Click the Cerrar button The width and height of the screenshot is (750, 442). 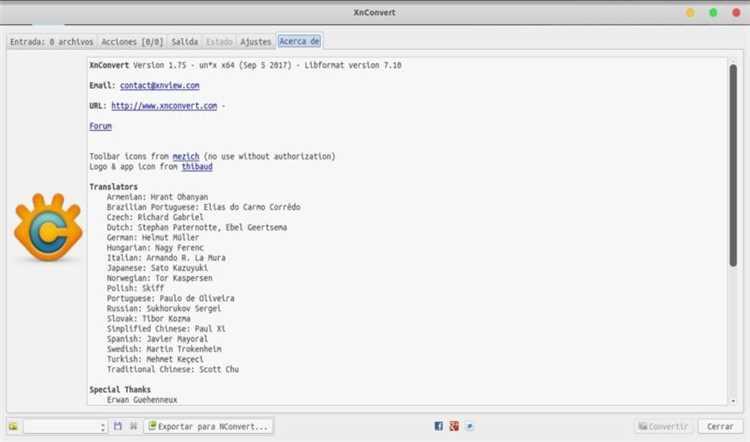(x=720, y=426)
